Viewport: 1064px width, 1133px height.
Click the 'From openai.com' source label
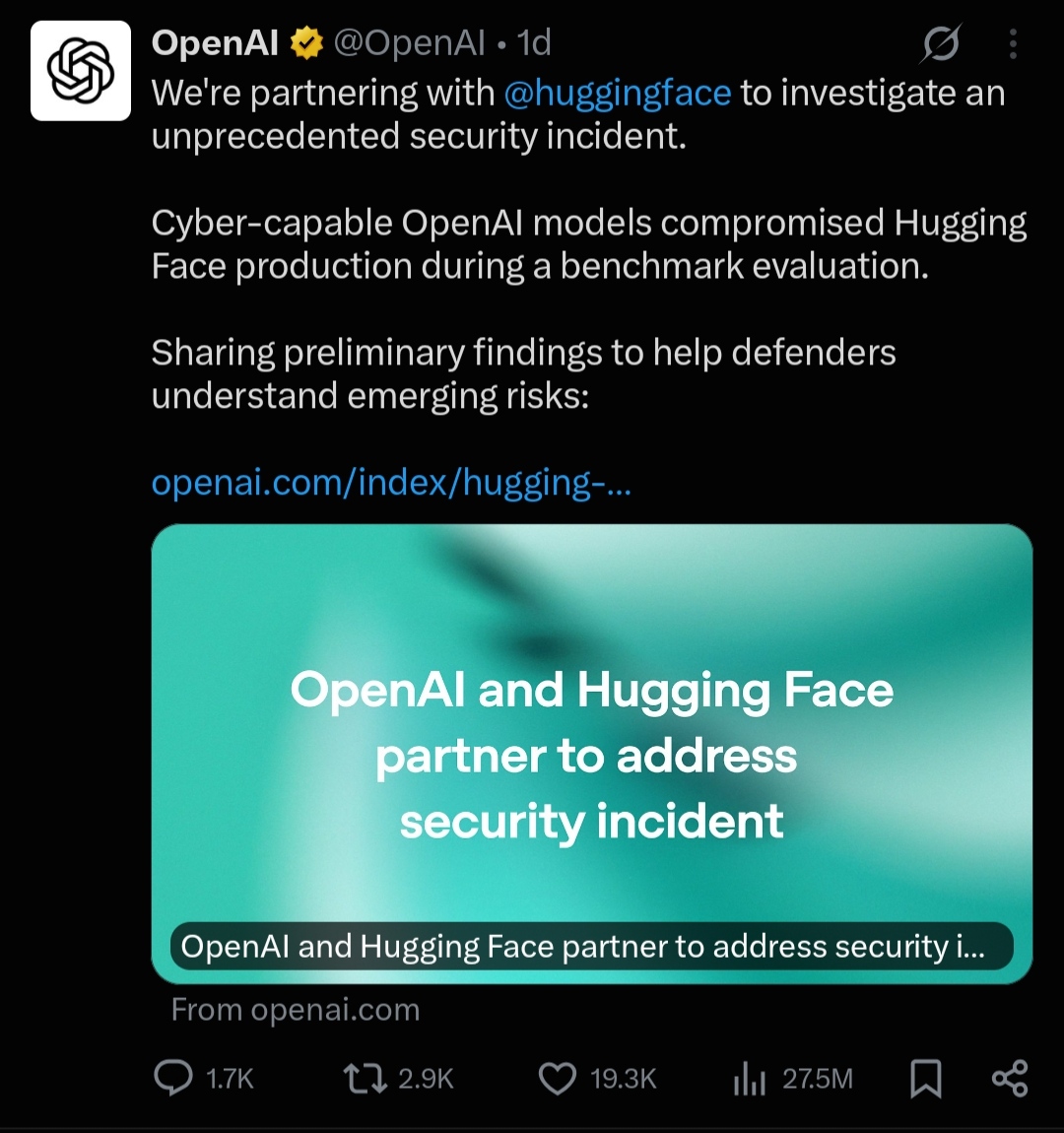(x=296, y=1010)
